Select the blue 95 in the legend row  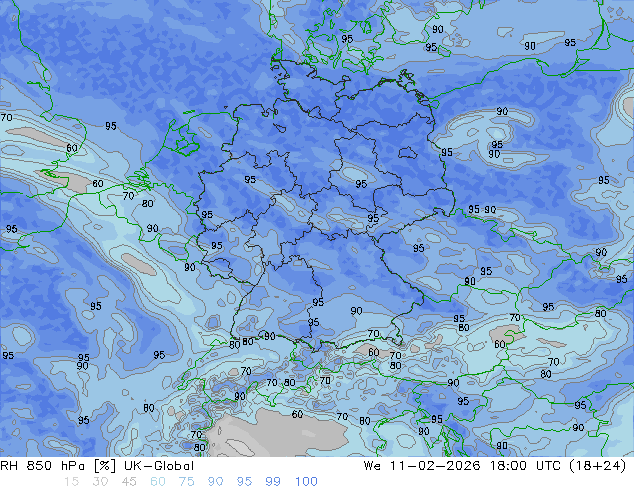(244, 482)
